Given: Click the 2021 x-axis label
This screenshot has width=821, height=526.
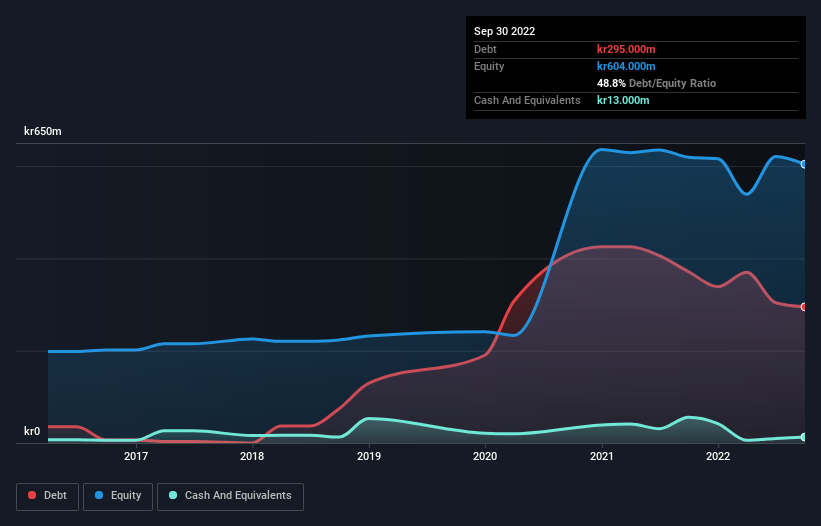Looking at the screenshot, I should tap(602, 456).
